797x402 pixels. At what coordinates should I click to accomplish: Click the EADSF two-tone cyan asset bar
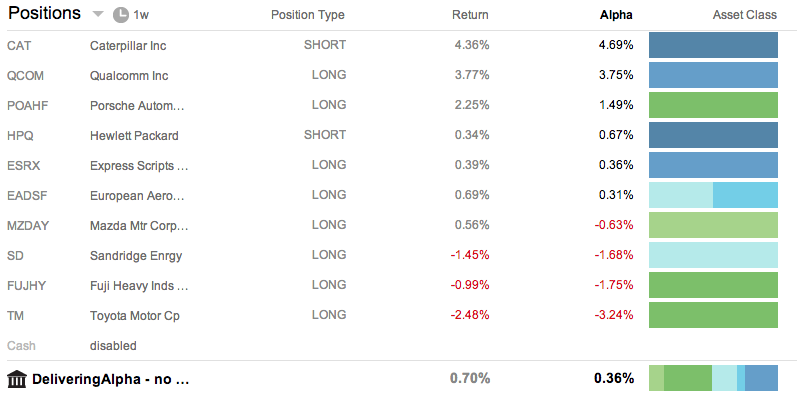713,195
